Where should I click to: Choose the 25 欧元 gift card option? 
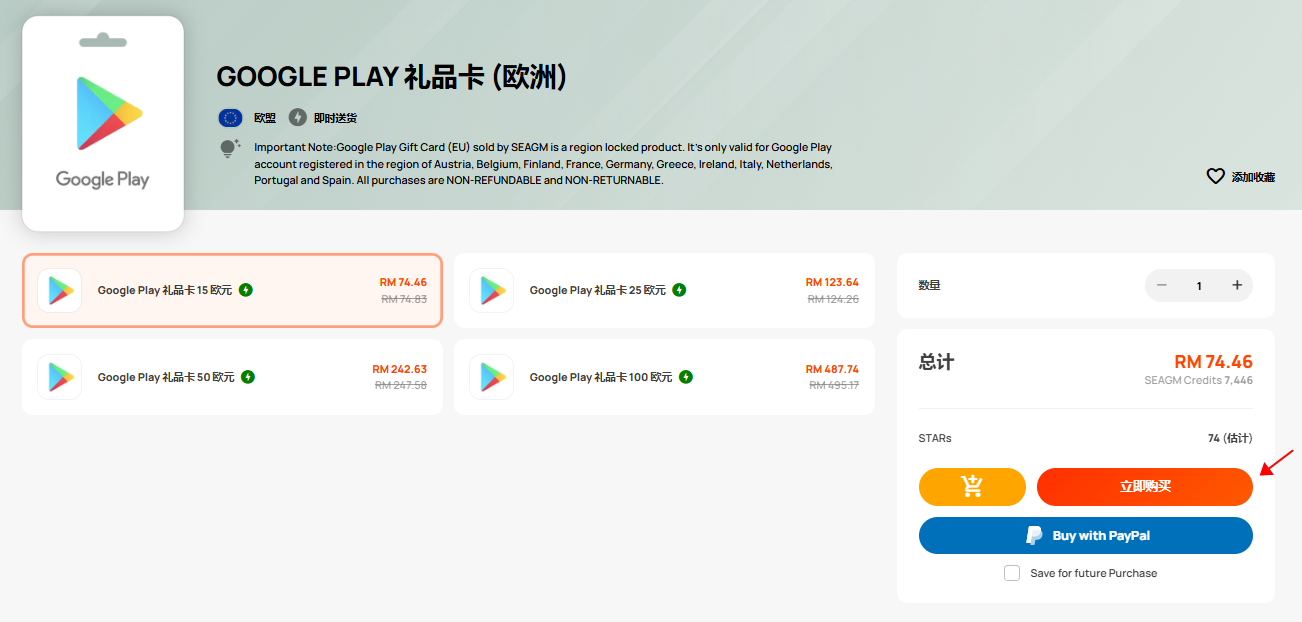pyautogui.click(x=664, y=290)
